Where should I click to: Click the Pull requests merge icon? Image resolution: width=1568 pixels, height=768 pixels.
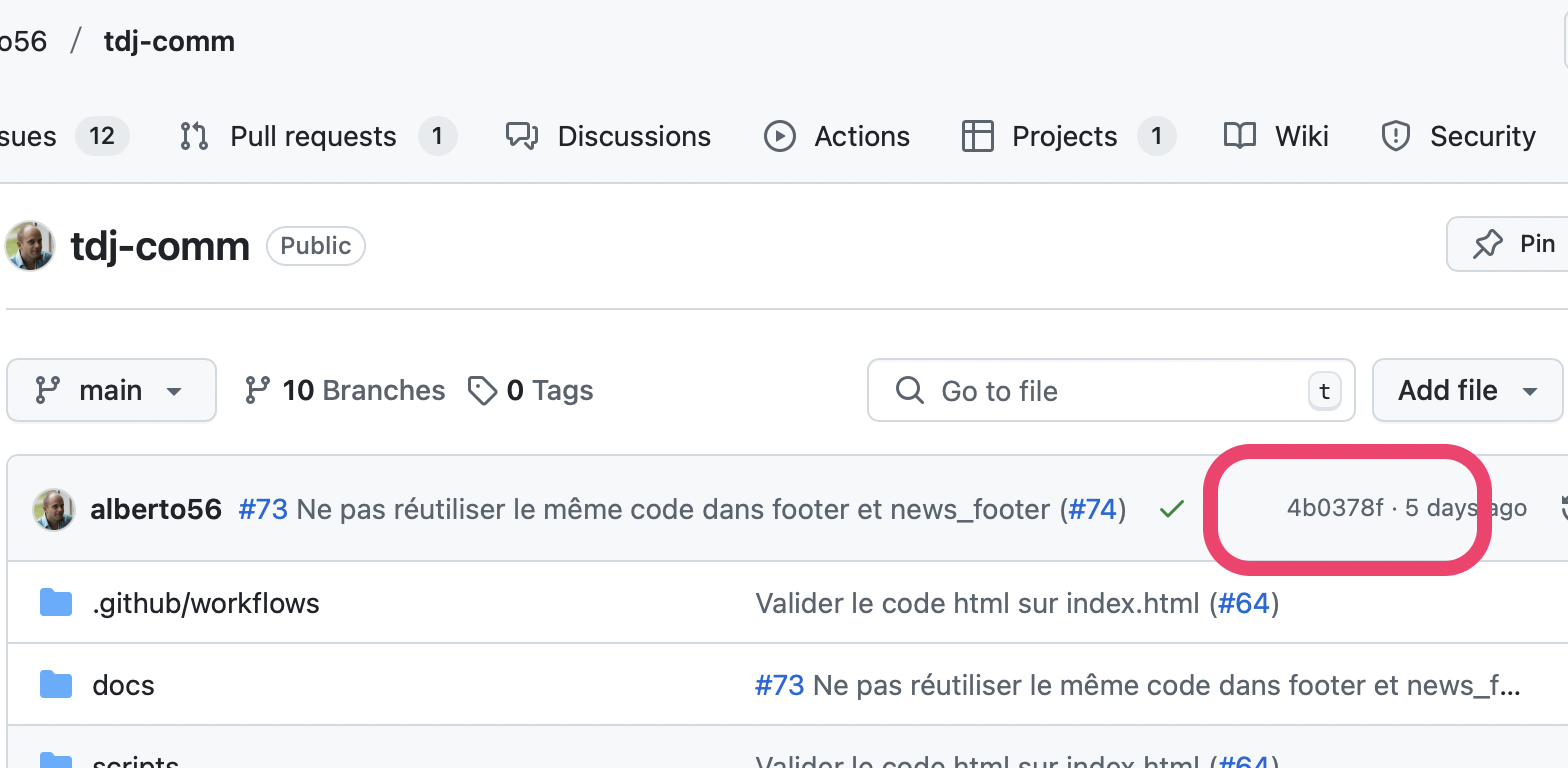194,136
